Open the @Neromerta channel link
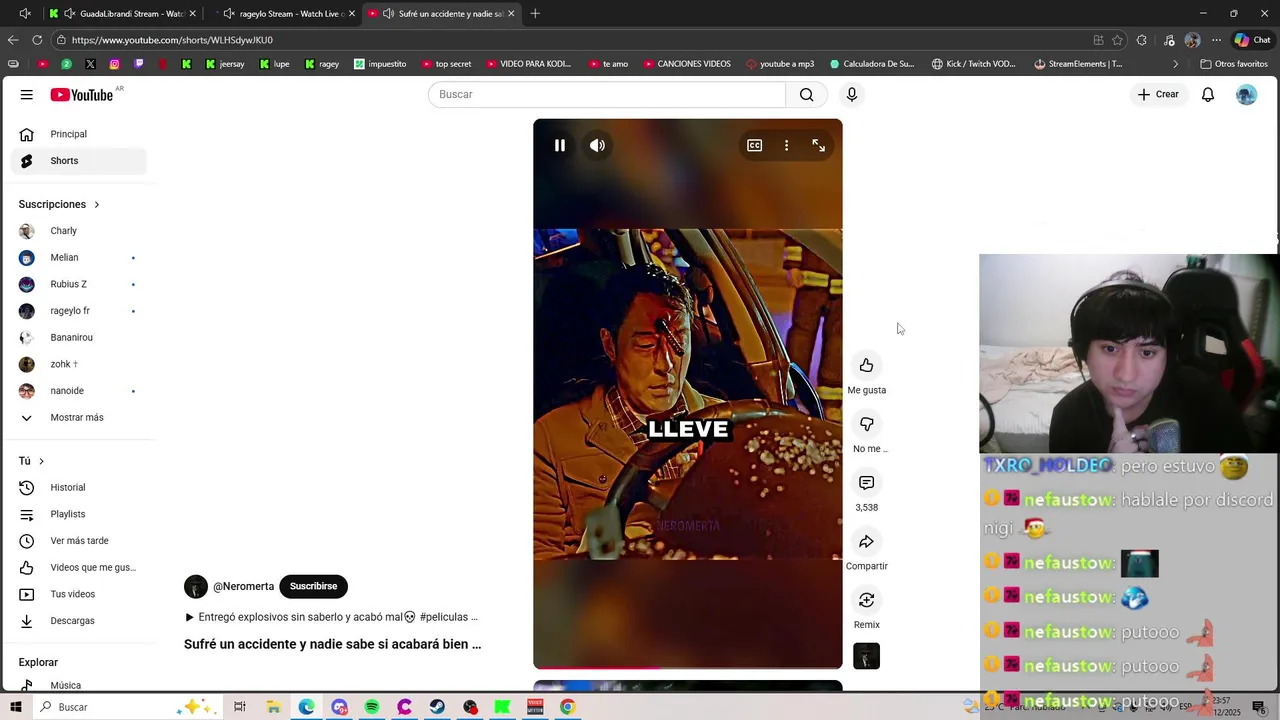Image resolution: width=1280 pixels, height=720 pixels. [243, 587]
